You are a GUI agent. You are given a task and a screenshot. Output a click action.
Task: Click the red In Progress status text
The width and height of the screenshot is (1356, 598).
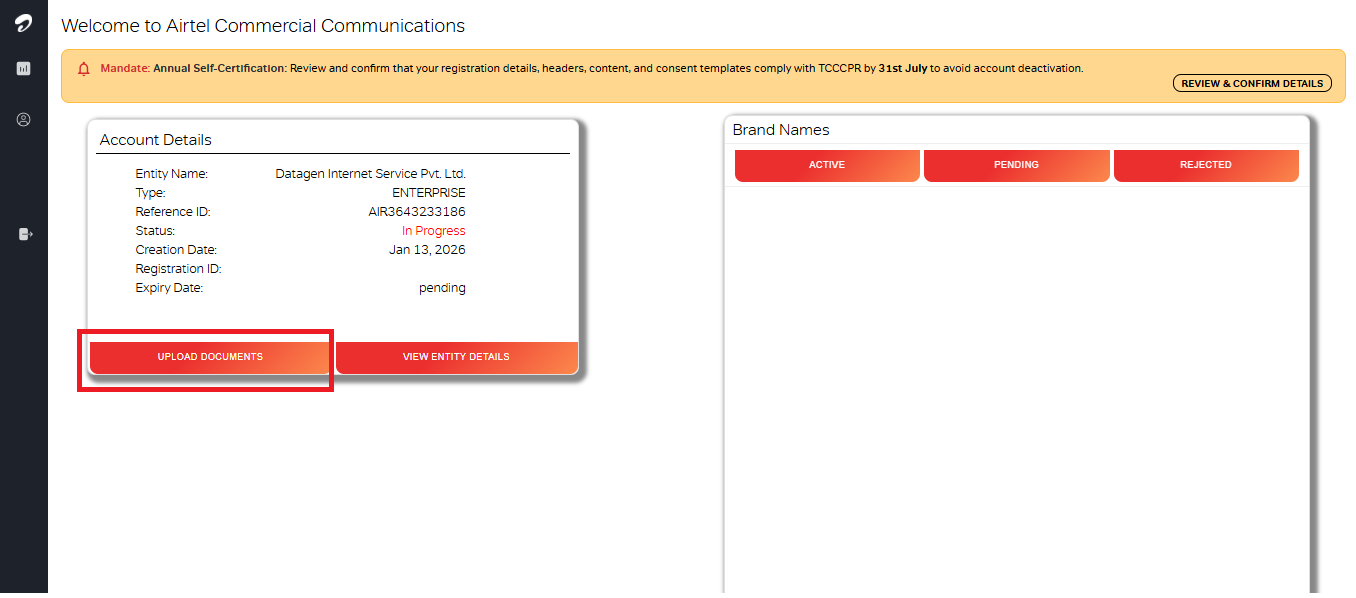(x=433, y=231)
